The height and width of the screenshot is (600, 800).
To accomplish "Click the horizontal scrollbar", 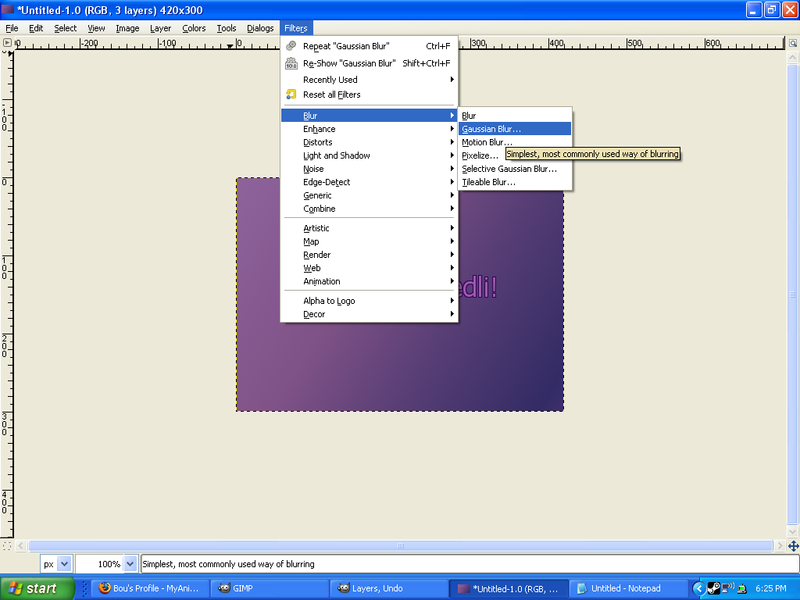I will [x=400, y=546].
